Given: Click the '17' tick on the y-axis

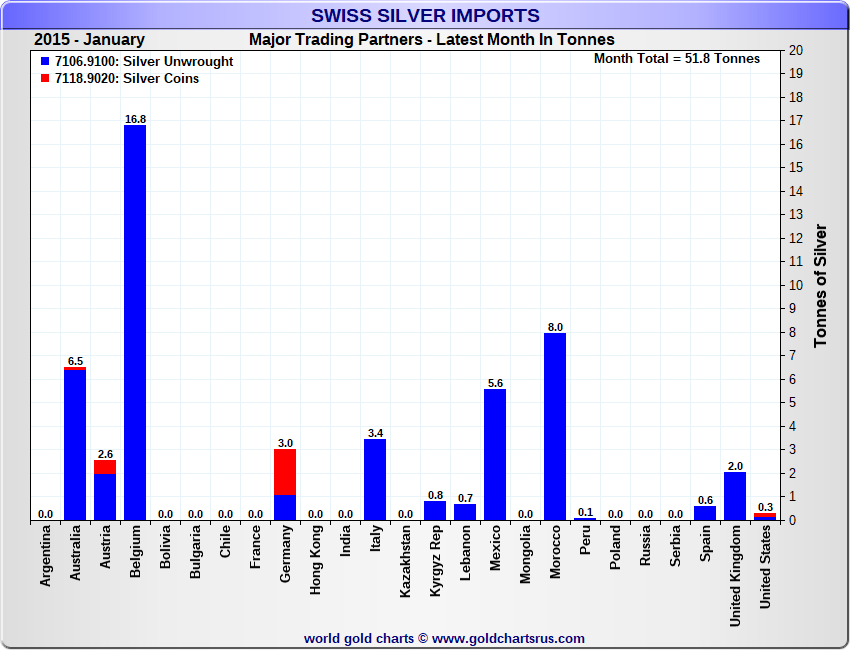Looking at the screenshot, I should click(x=796, y=121).
